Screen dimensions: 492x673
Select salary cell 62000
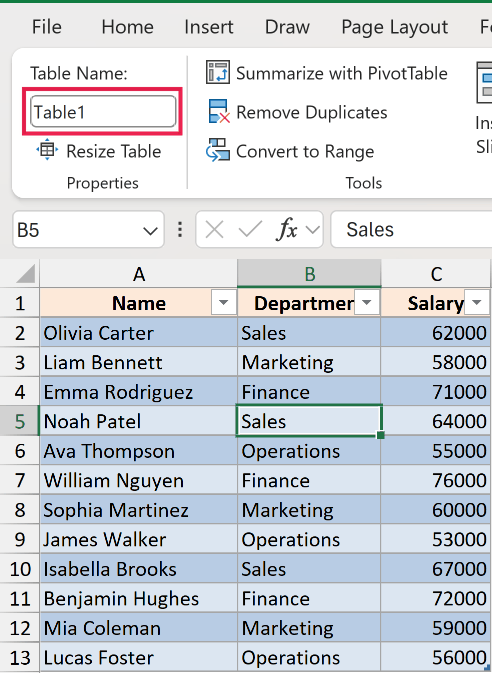click(435, 333)
